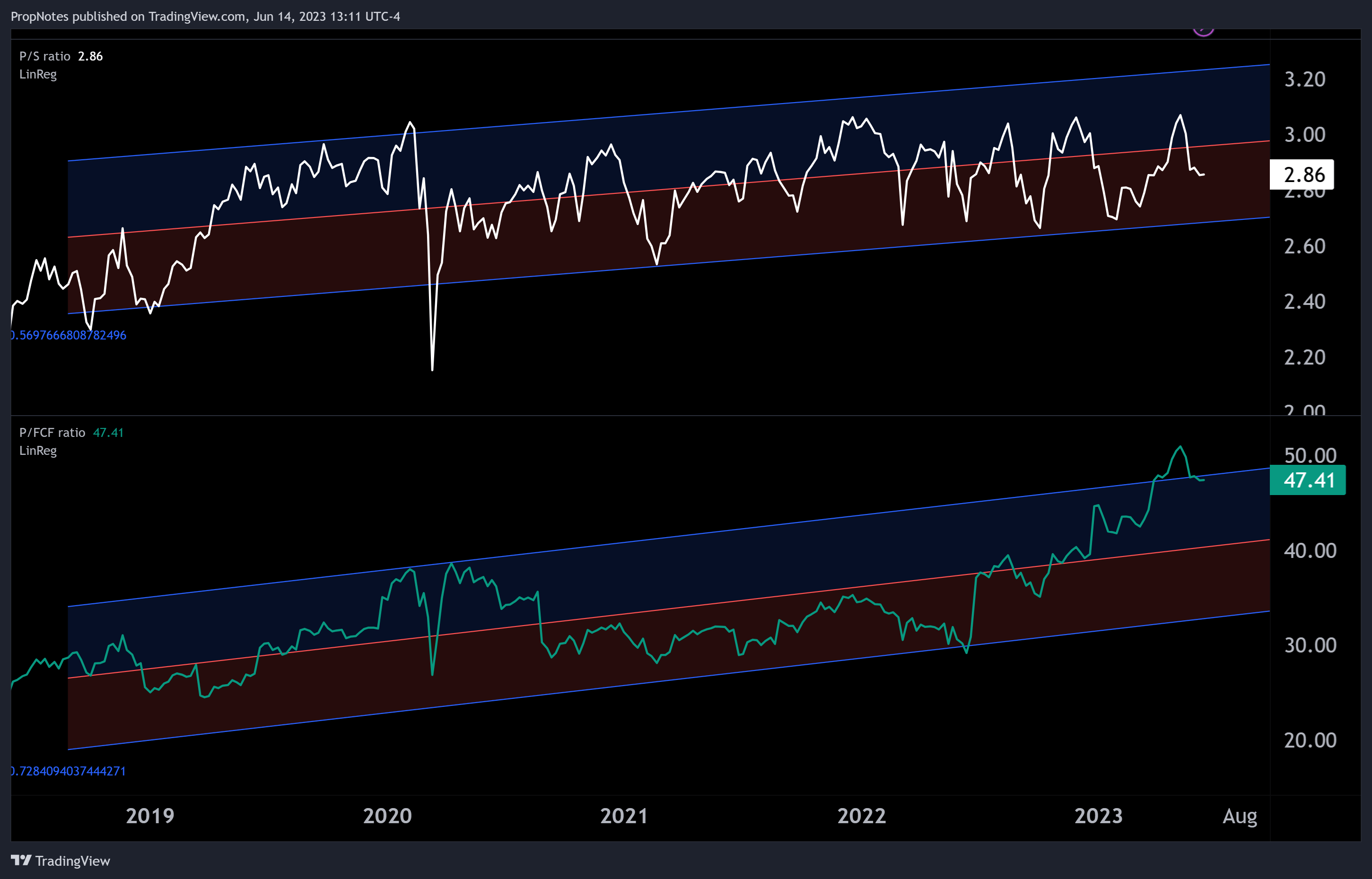Image resolution: width=1372 pixels, height=879 pixels.
Task: Click the 30.00 scale value
Action: 1311,645
